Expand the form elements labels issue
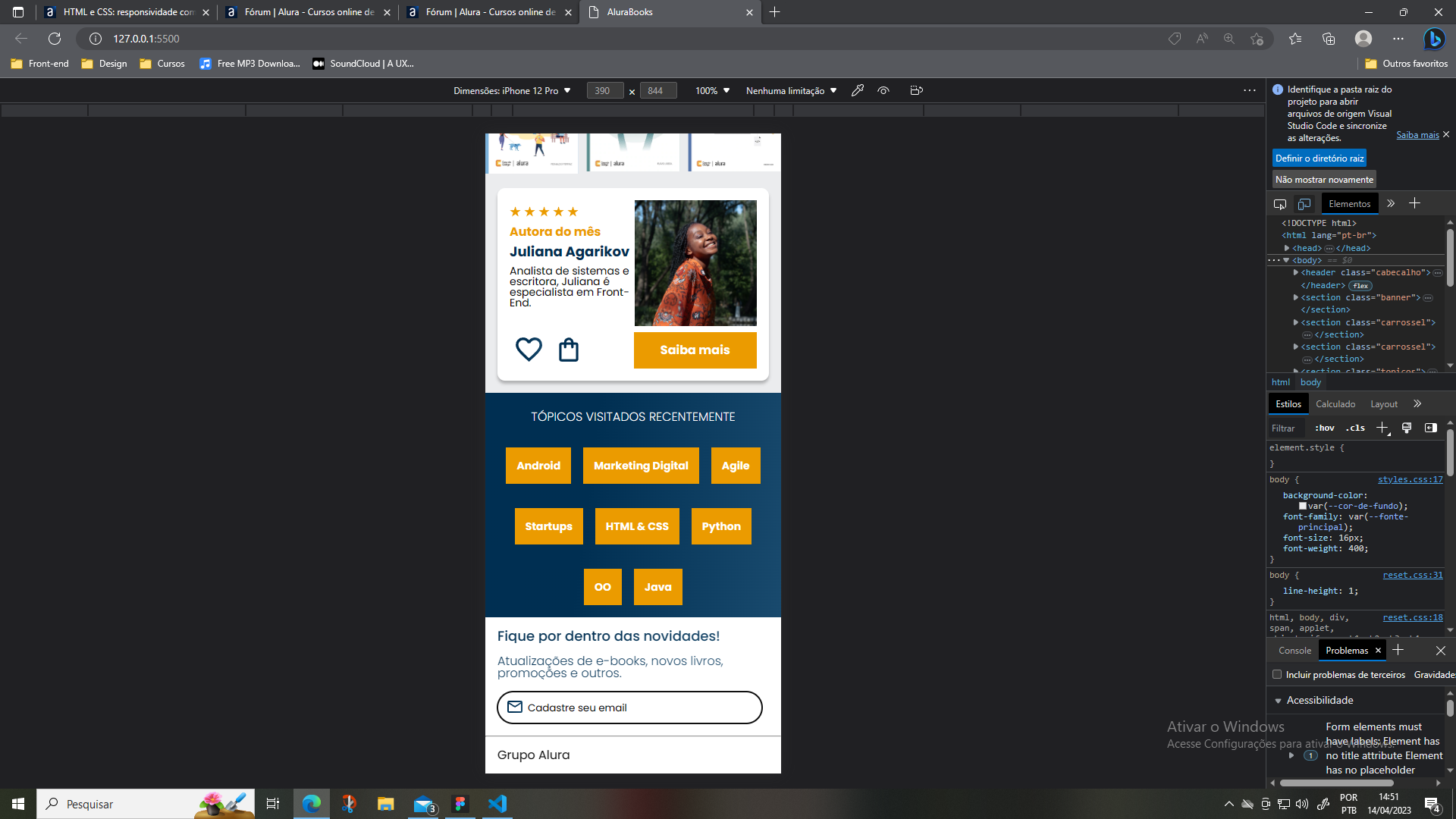This screenshot has height=819, width=1456. coord(1291,755)
